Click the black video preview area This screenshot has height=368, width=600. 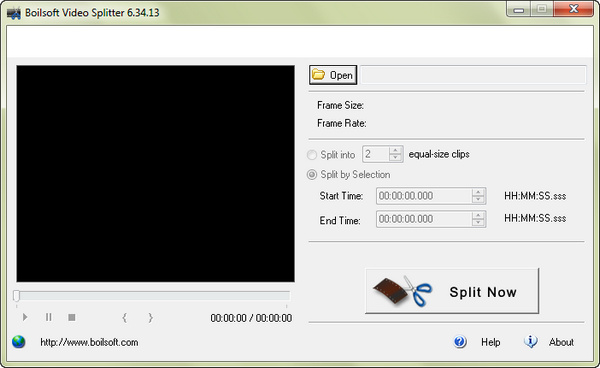pos(155,174)
